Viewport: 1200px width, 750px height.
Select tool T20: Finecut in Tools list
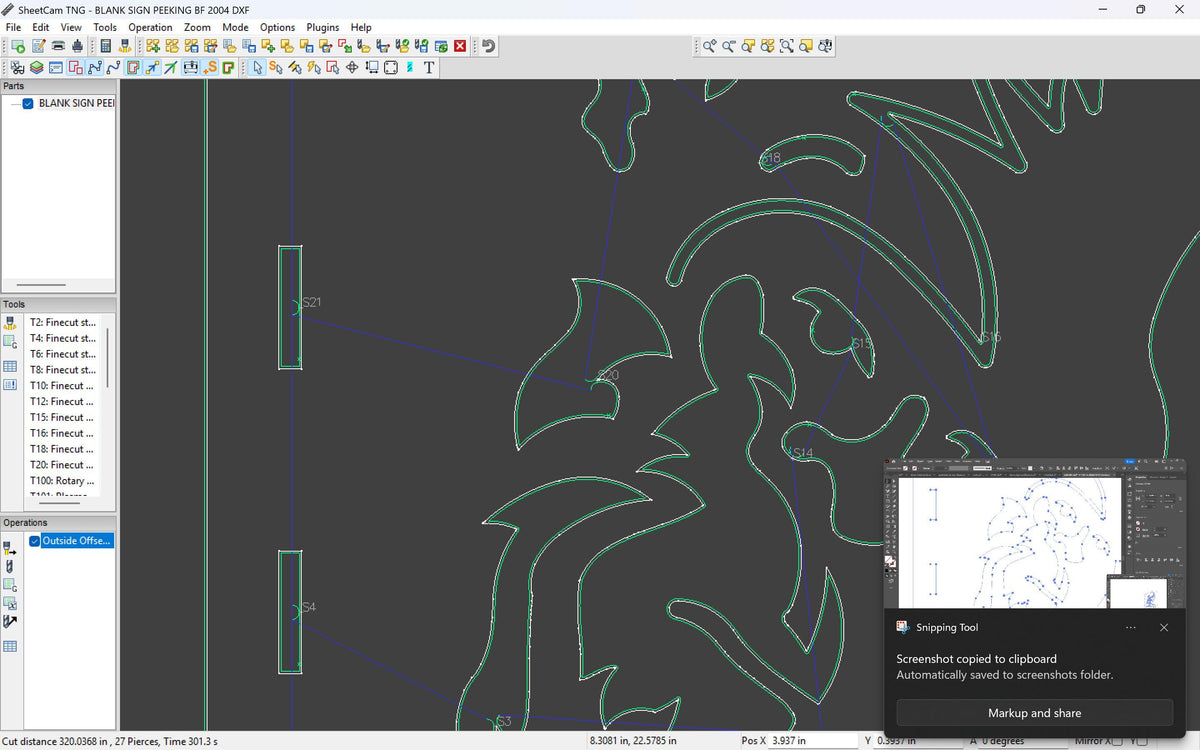(x=63, y=465)
